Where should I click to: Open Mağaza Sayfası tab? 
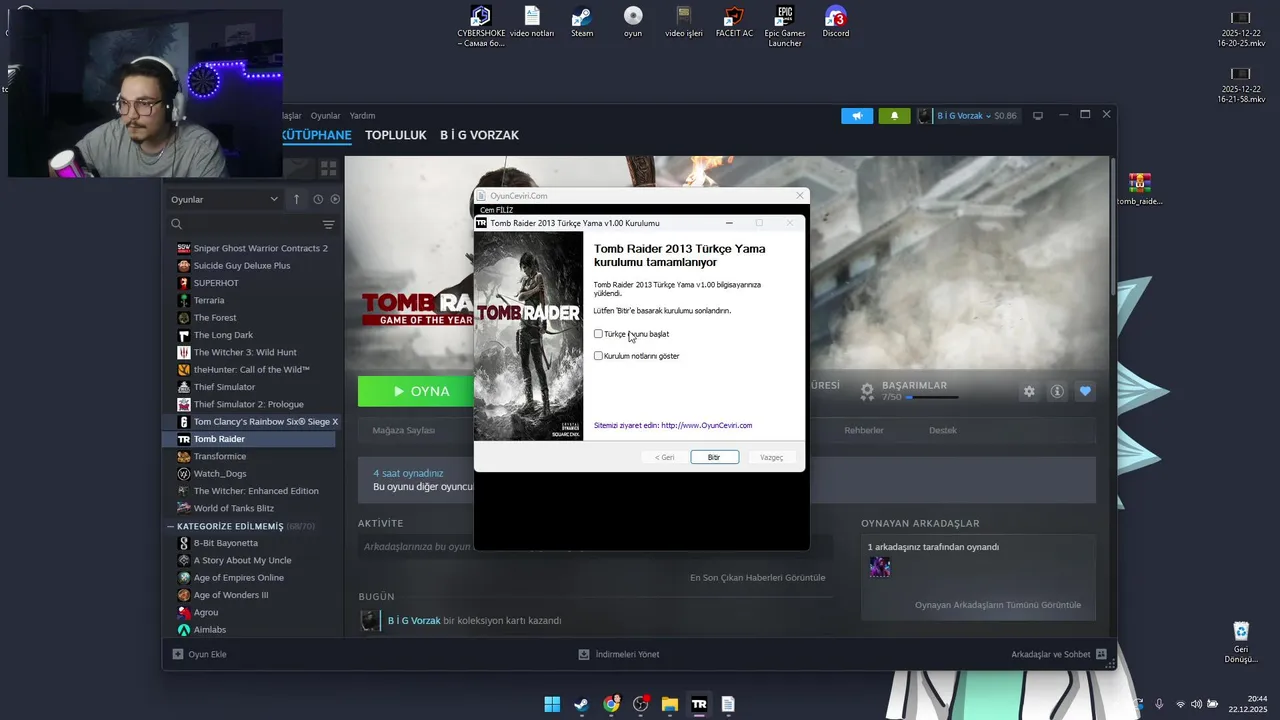404,430
